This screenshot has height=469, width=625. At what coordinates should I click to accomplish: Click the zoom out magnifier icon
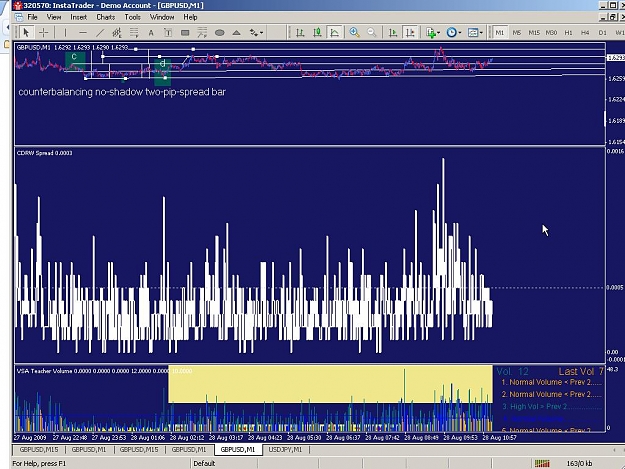tap(371, 33)
